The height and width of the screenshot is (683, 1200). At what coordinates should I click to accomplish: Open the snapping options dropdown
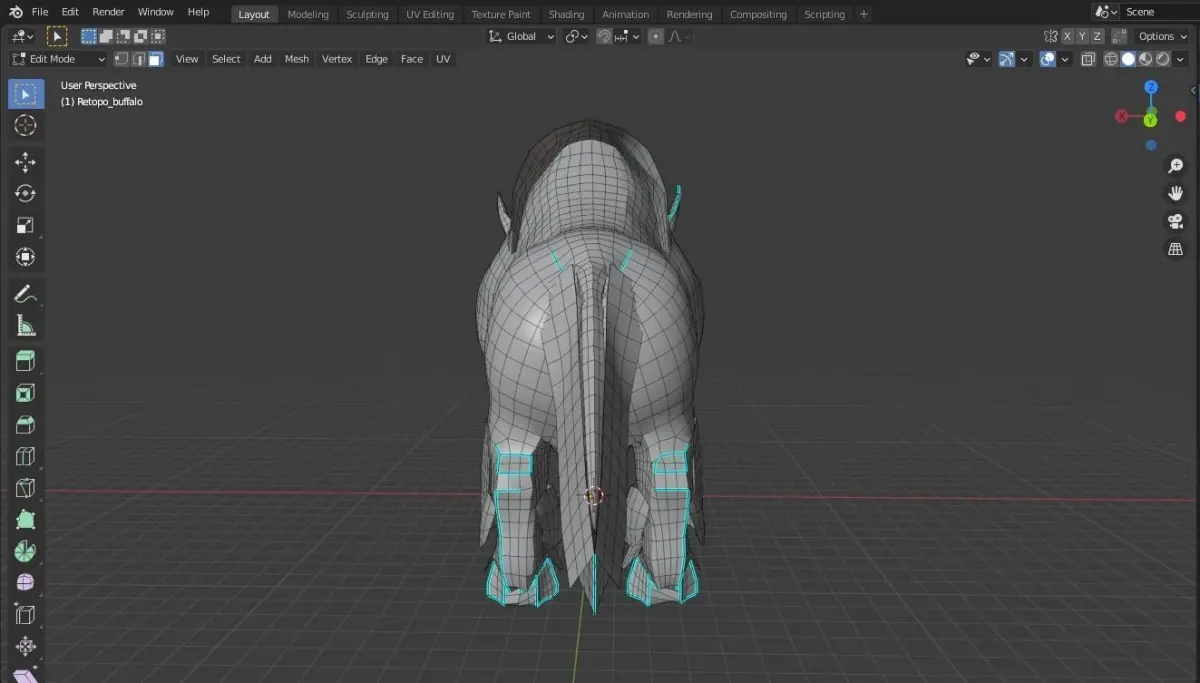[x=627, y=36]
